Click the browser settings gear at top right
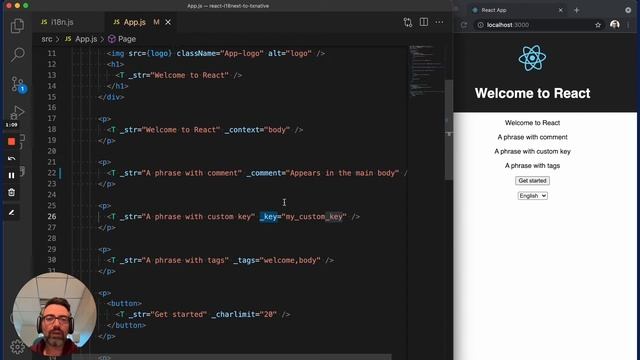This screenshot has width=640, height=360. [x=628, y=10]
